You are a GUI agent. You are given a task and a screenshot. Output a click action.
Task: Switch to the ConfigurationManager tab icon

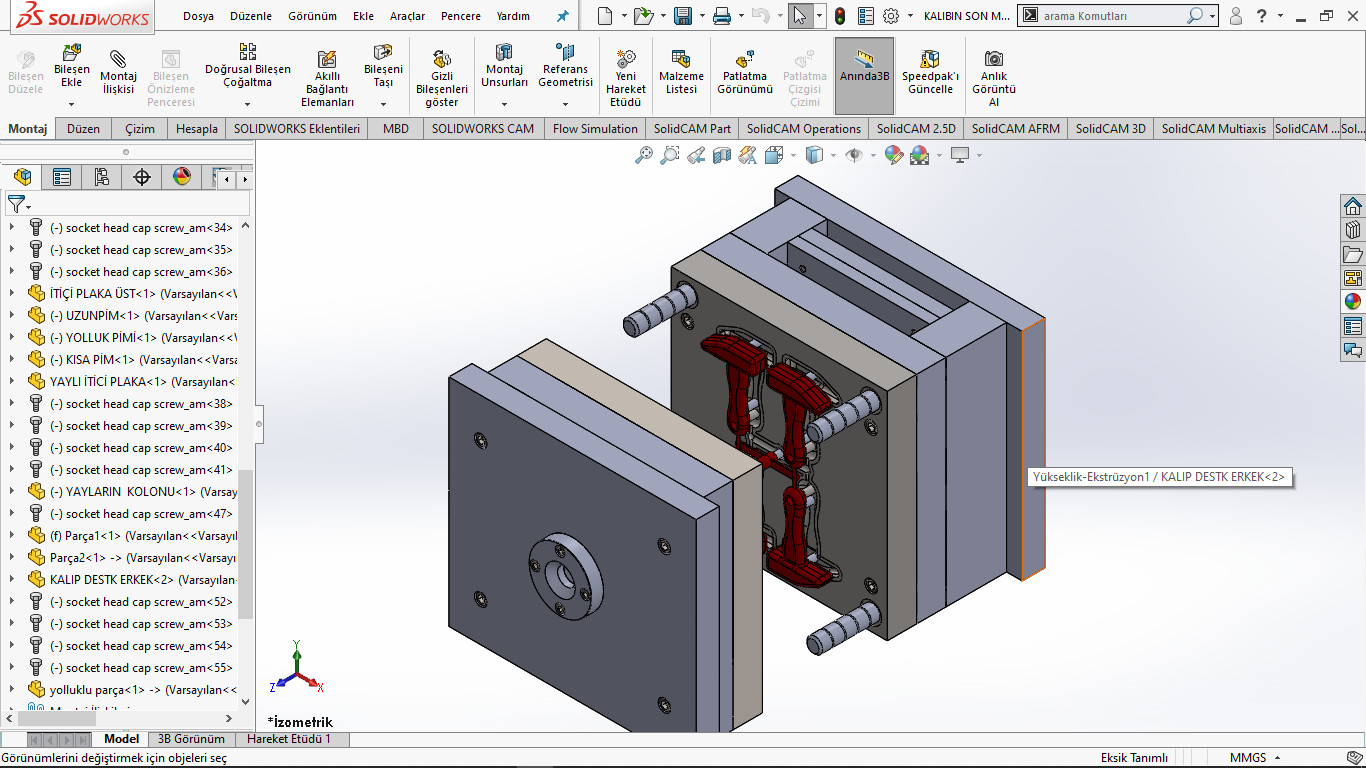pyautogui.click(x=102, y=177)
